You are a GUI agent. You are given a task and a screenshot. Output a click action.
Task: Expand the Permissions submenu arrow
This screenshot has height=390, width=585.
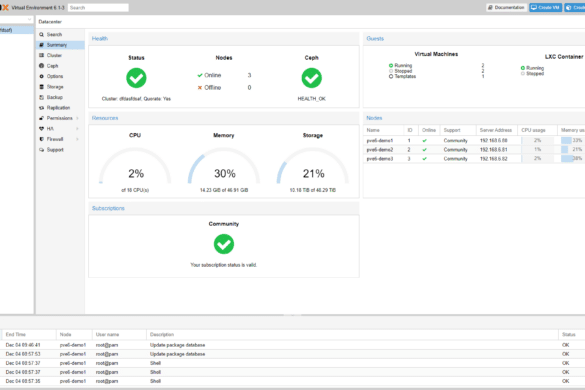(78, 118)
